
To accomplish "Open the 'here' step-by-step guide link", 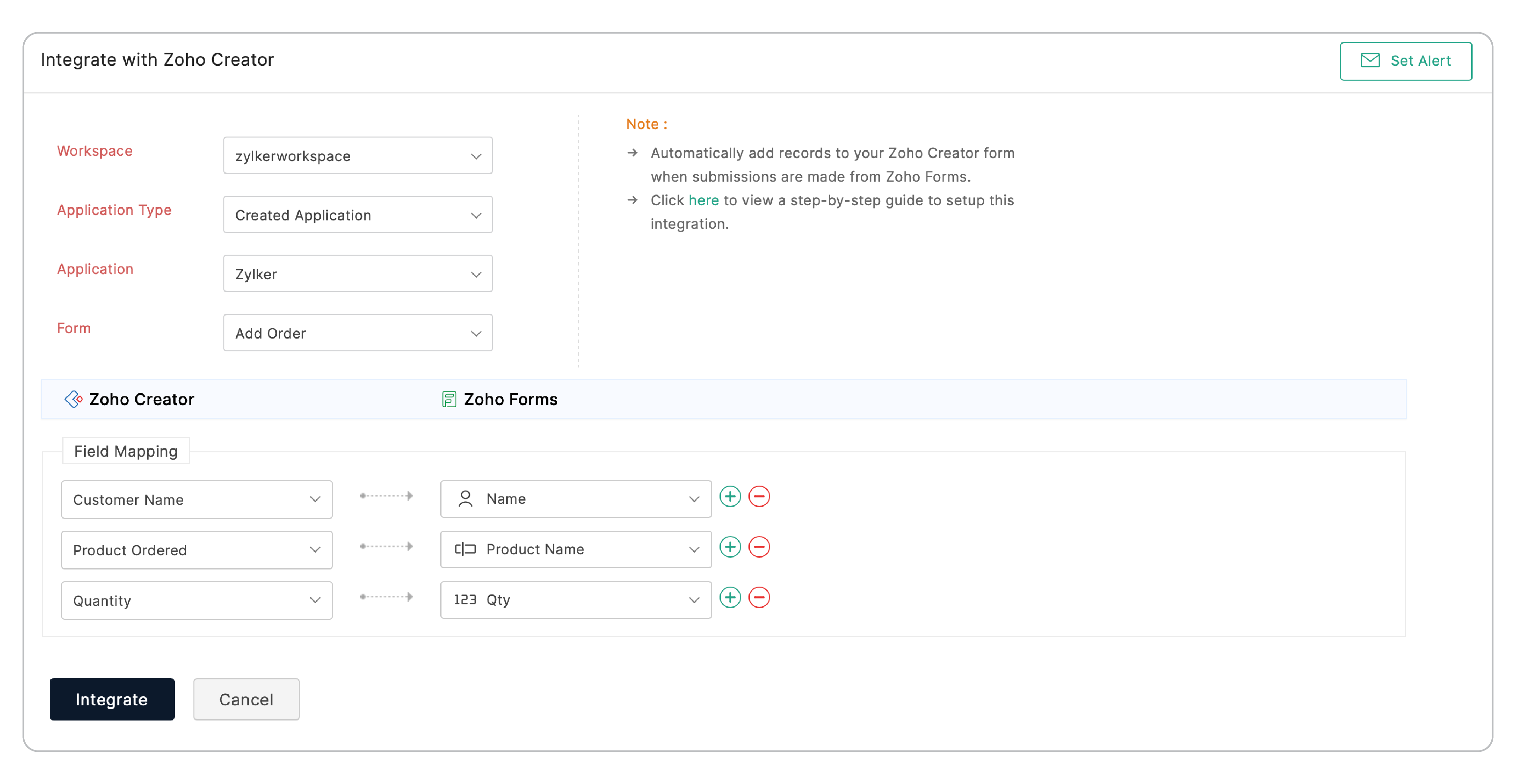I will [x=703, y=200].
